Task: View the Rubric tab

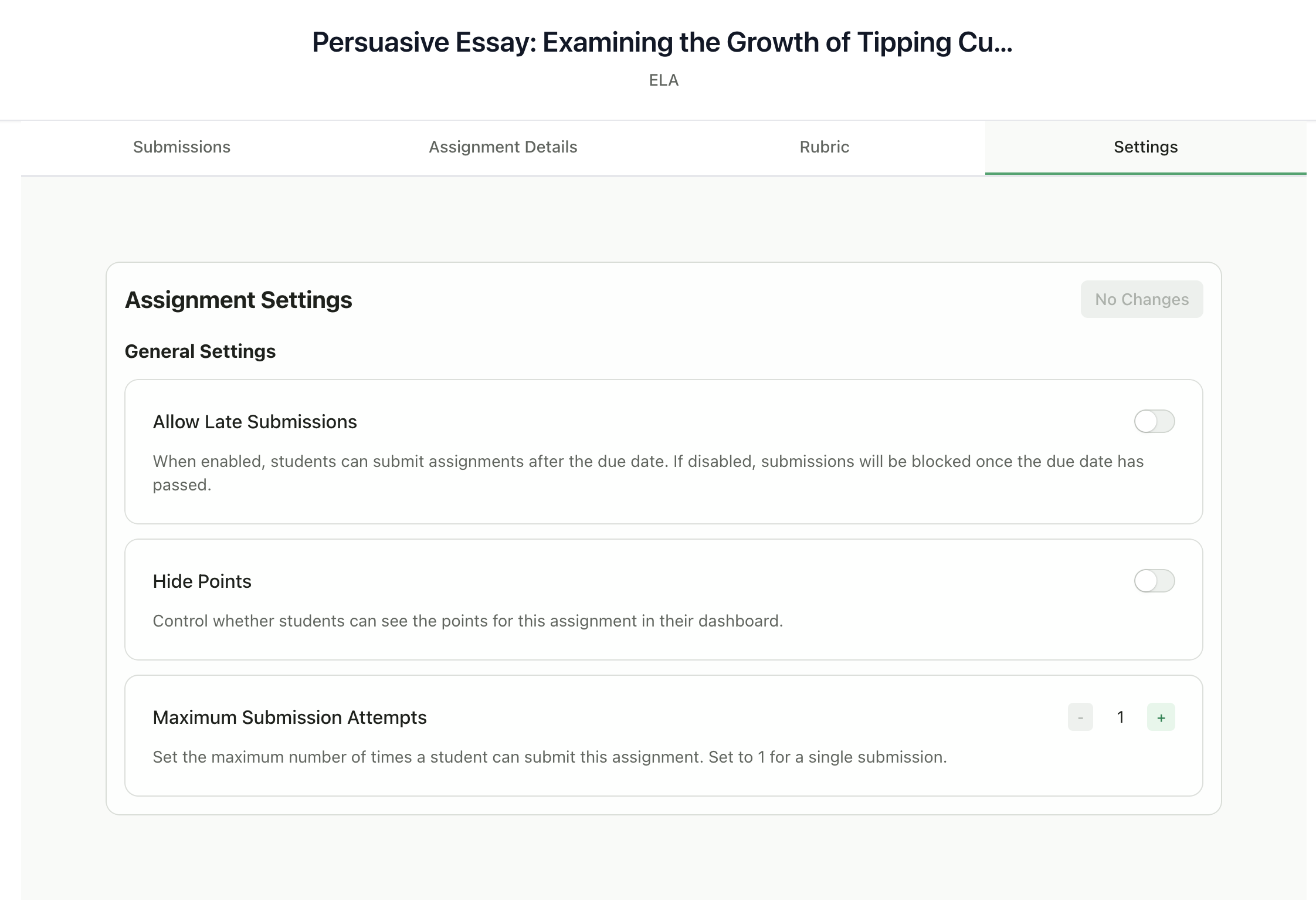Action: tap(824, 147)
